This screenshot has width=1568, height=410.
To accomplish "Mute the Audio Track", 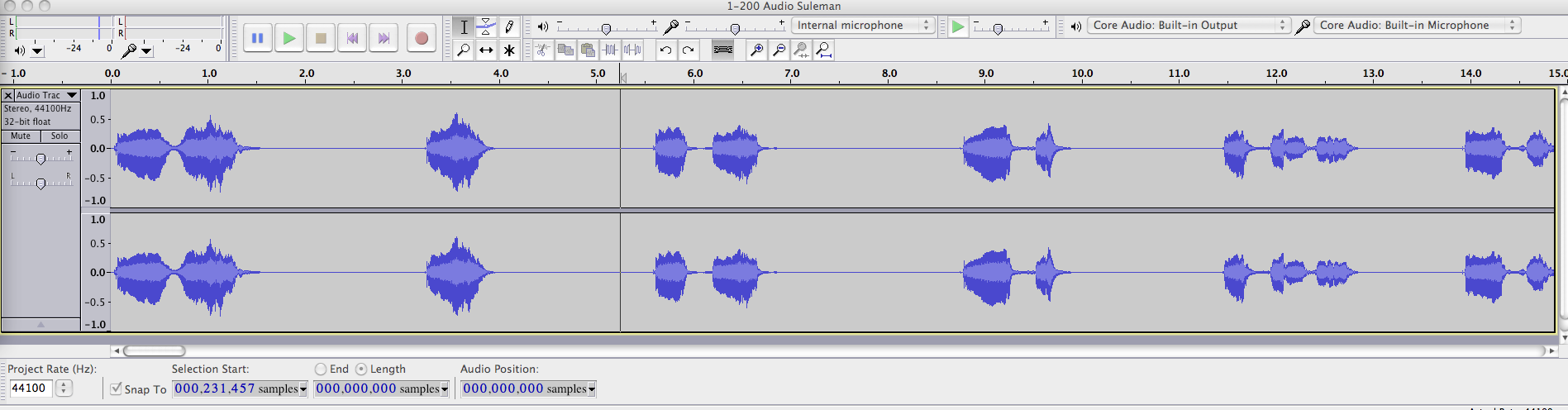I will pos(21,136).
